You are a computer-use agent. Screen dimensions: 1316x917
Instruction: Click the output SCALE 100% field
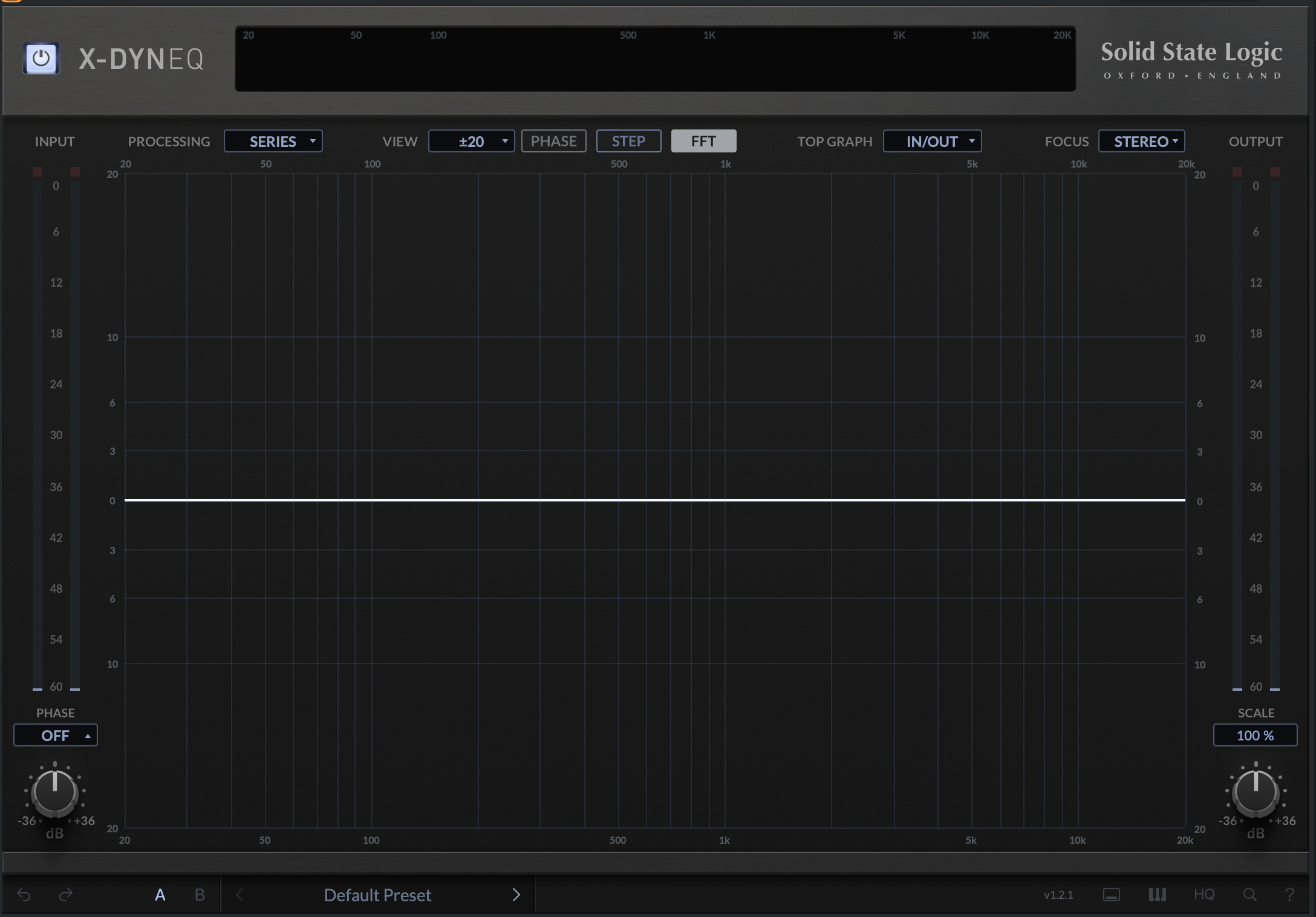[1255, 735]
